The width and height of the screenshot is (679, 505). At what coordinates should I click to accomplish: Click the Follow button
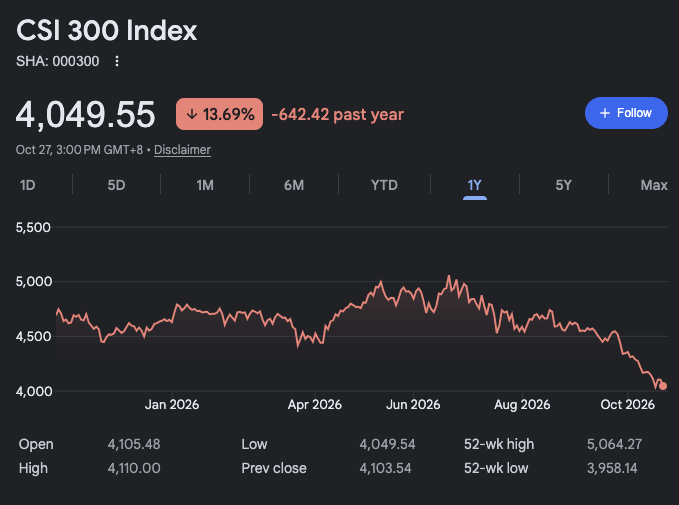[x=626, y=113]
